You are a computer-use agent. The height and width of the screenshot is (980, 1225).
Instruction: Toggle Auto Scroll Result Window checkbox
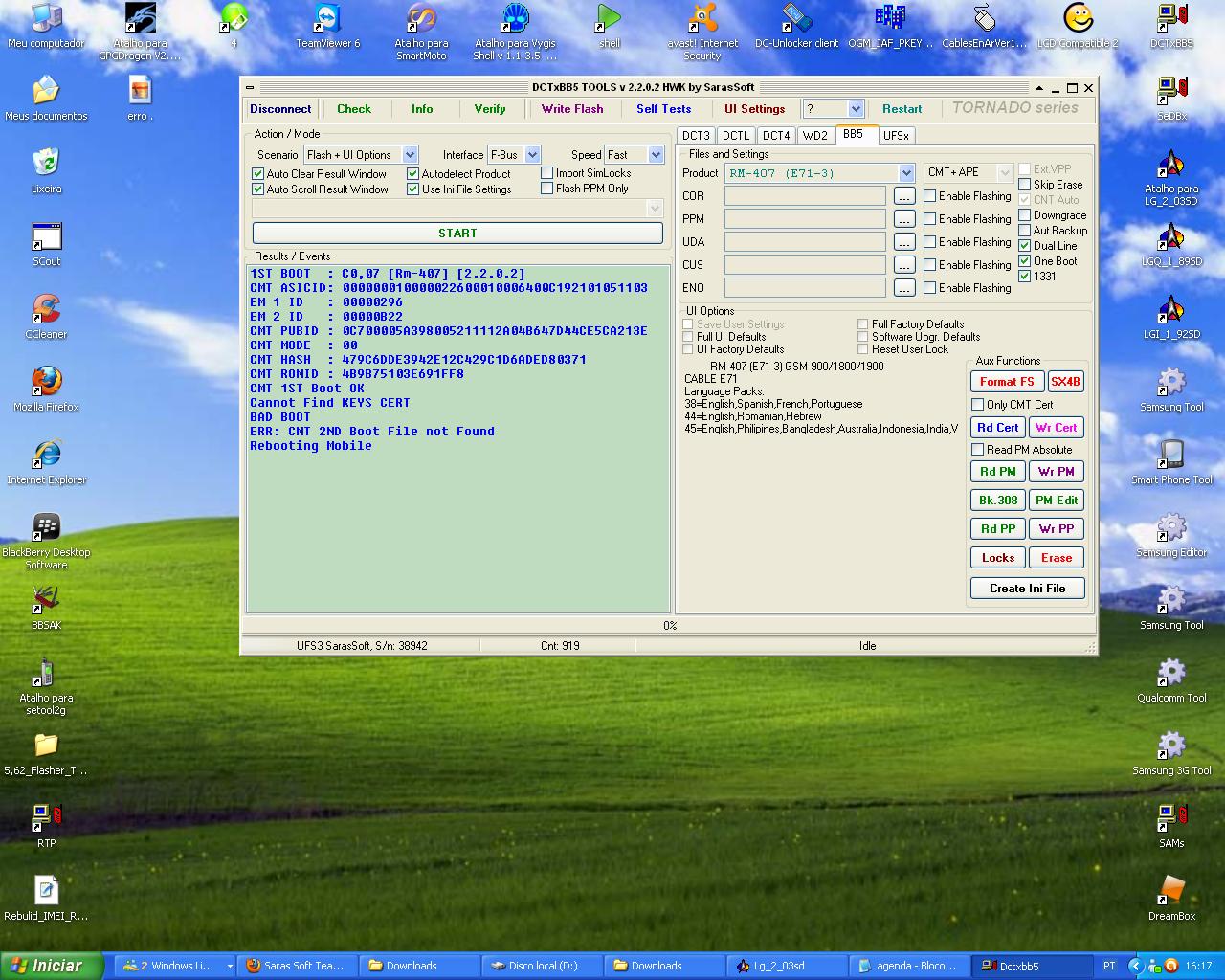[x=257, y=189]
